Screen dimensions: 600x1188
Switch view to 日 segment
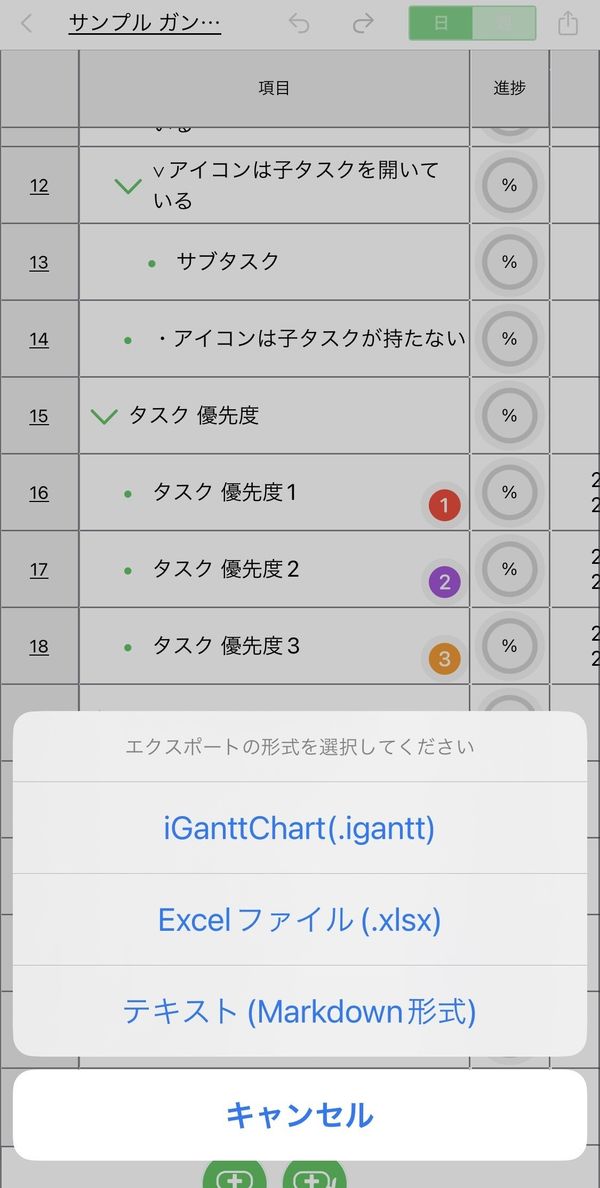440,23
